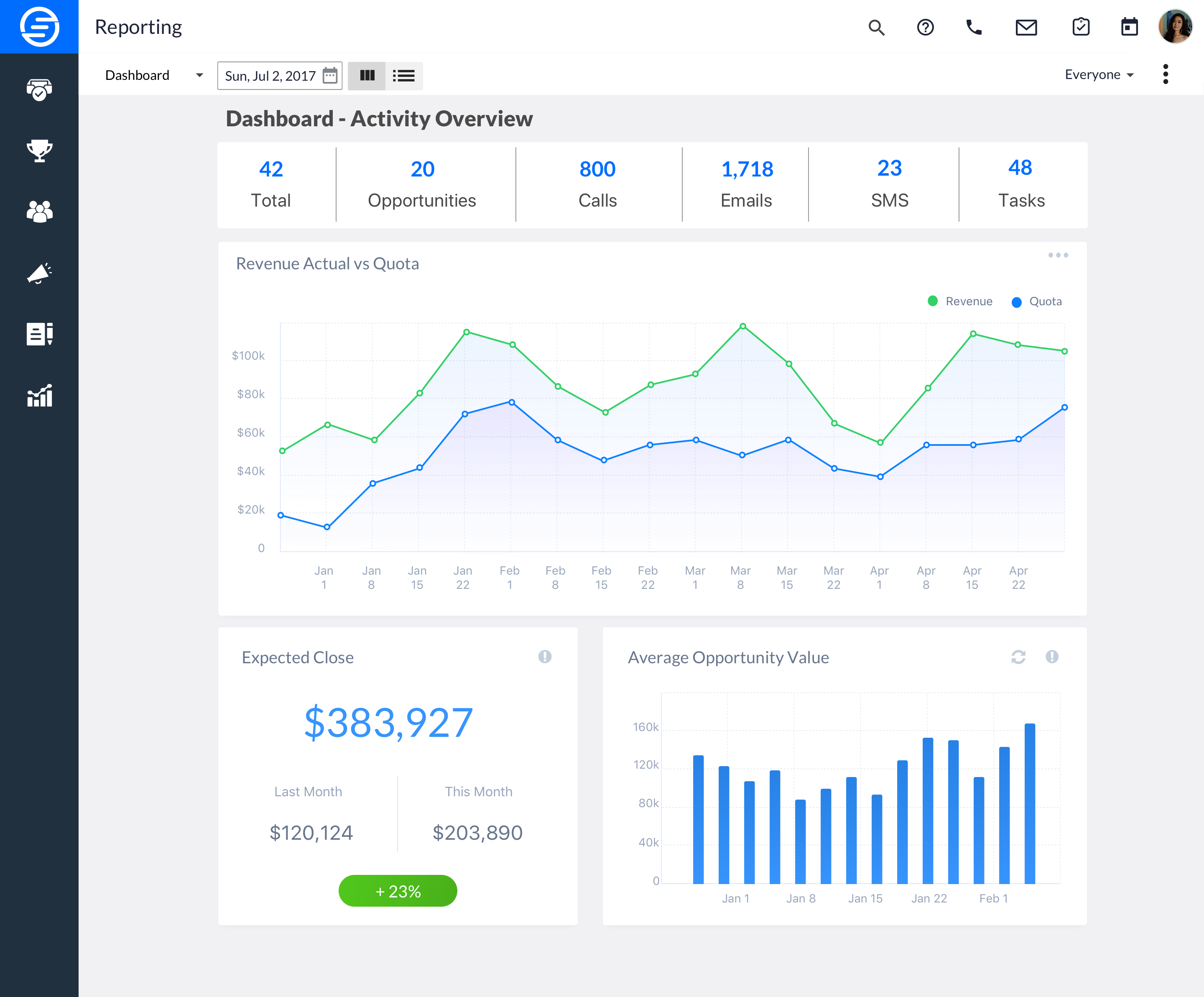
Task: Click the help question mark icon
Action: [x=925, y=27]
